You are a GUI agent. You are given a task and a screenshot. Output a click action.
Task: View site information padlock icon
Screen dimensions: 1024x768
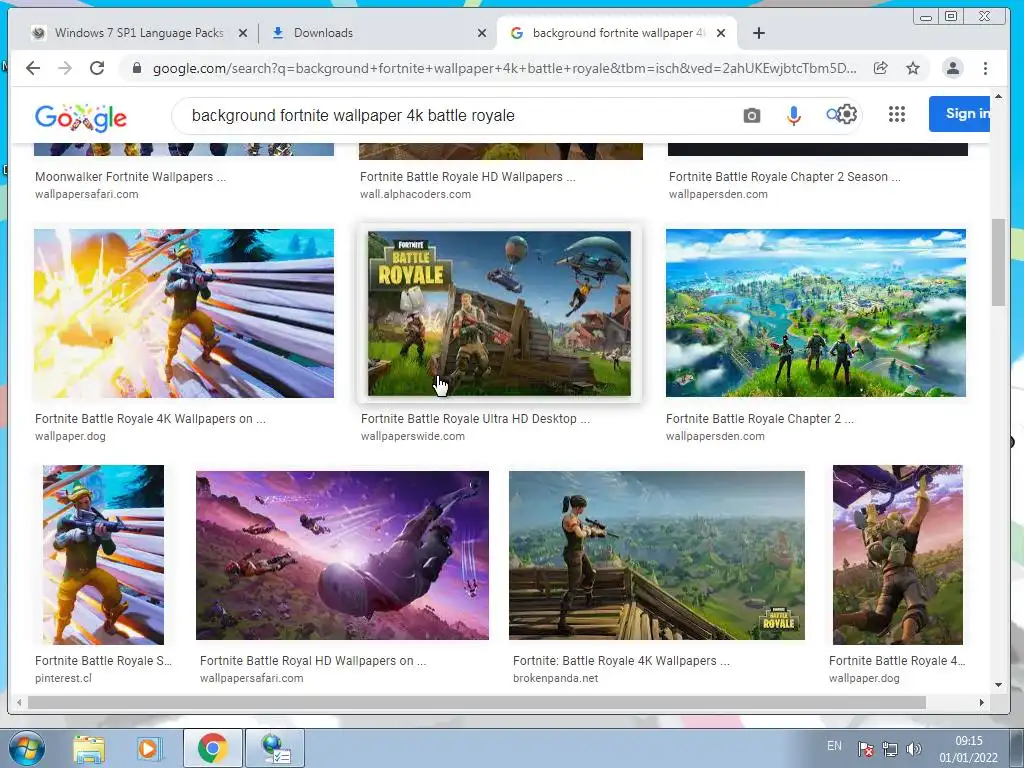136,68
